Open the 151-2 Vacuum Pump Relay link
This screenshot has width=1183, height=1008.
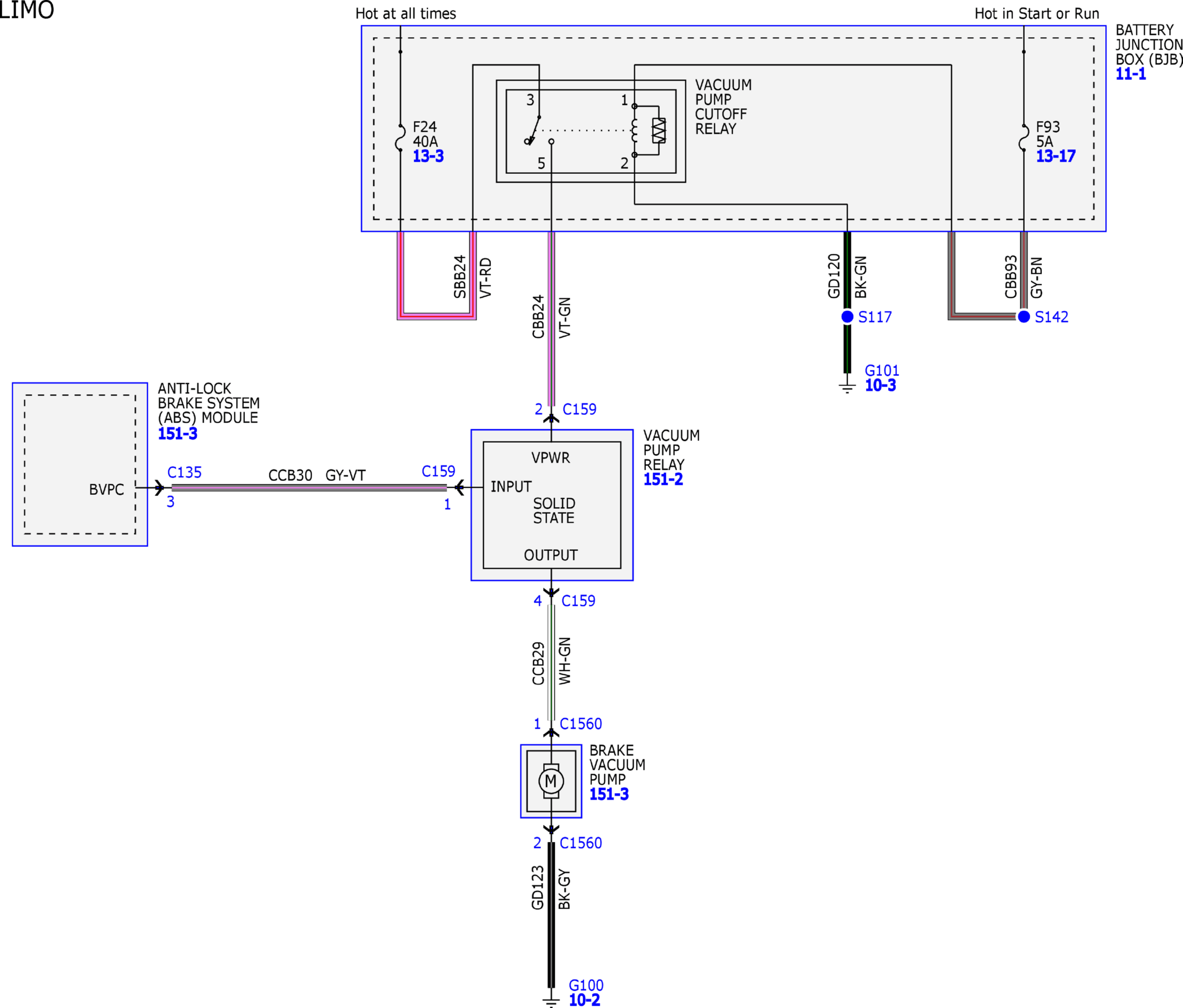tap(663, 479)
